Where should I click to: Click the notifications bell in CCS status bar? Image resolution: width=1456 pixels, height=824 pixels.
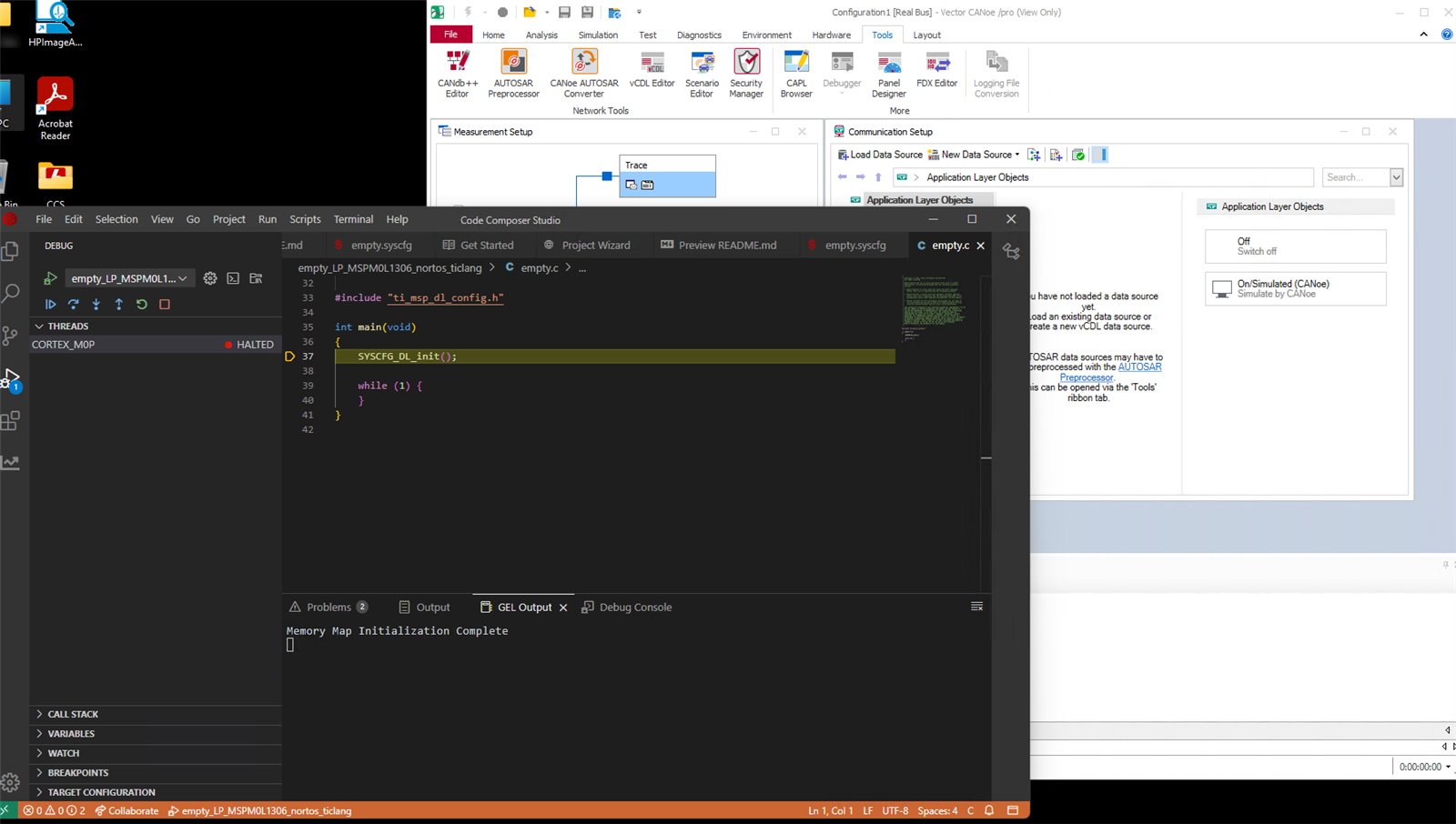pyautogui.click(x=989, y=810)
